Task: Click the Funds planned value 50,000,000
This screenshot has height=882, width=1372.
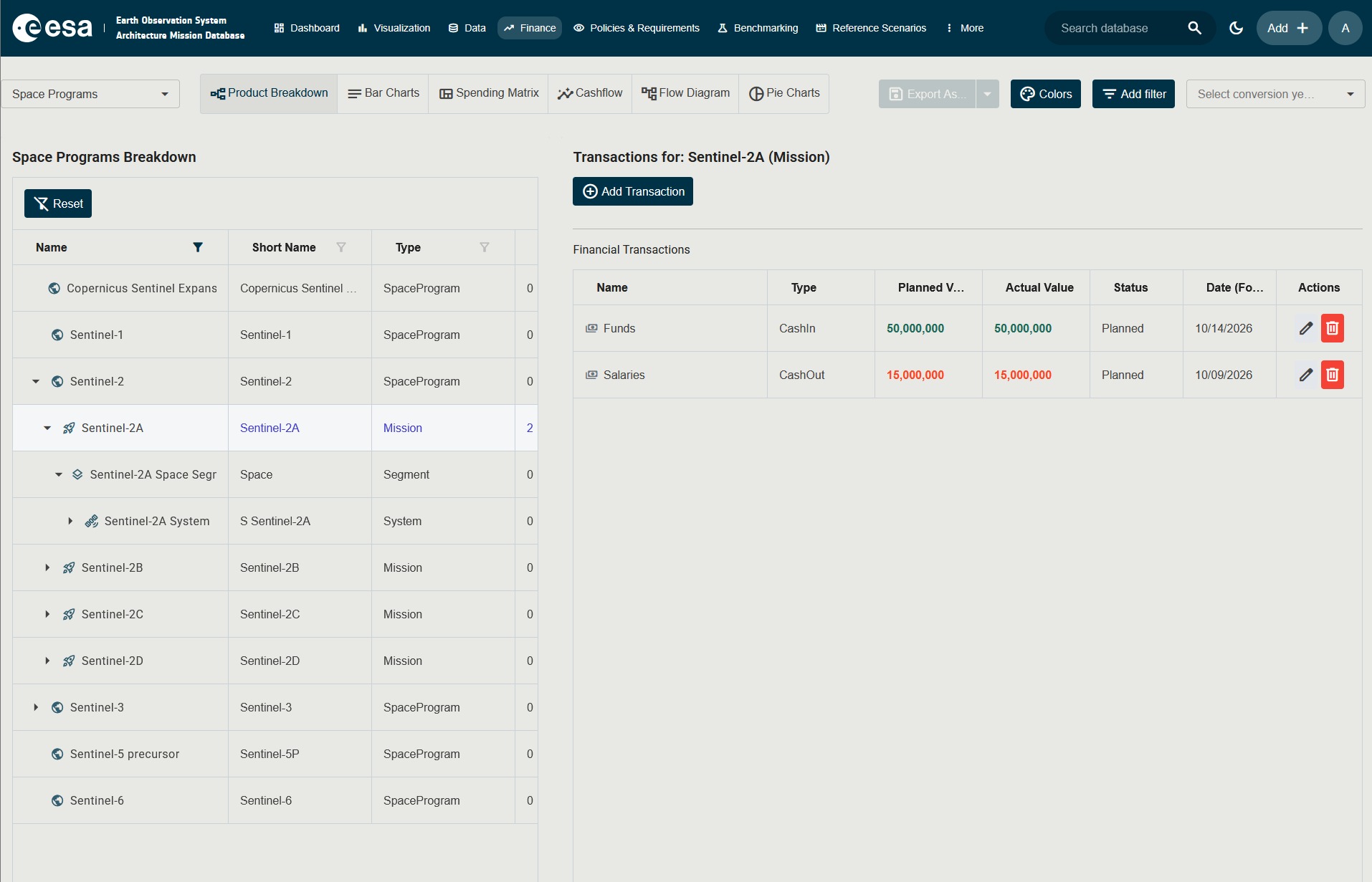Action: (915, 328)
